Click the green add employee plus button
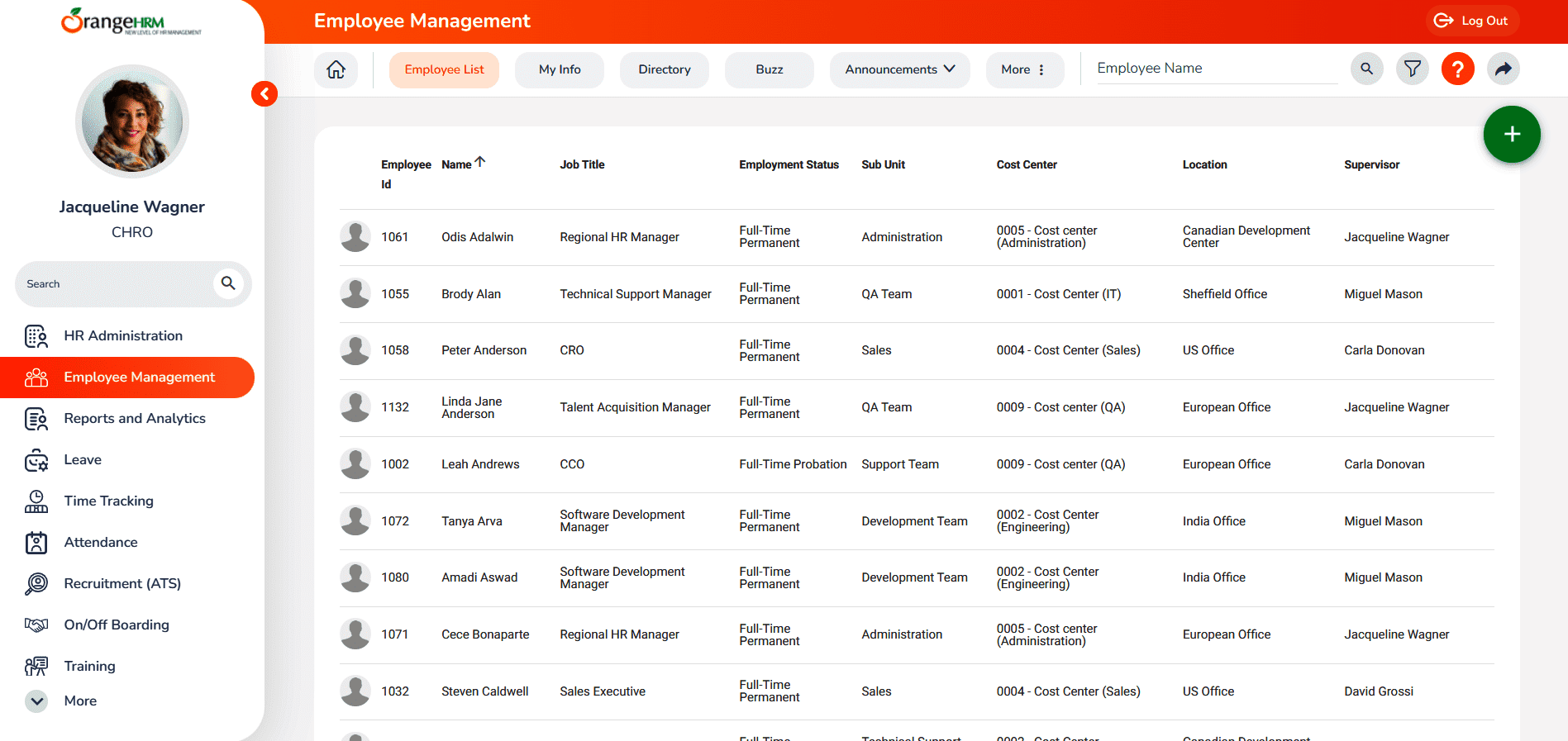The image size is (1568, 741). click(1511, 134)
